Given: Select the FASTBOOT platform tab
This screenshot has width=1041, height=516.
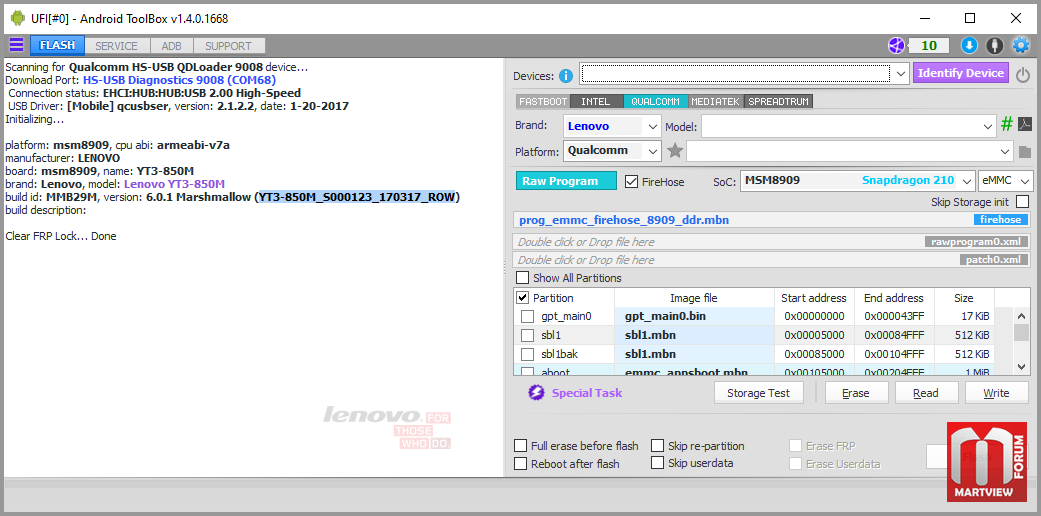Looking at the screenshot, I should (542, 102).
